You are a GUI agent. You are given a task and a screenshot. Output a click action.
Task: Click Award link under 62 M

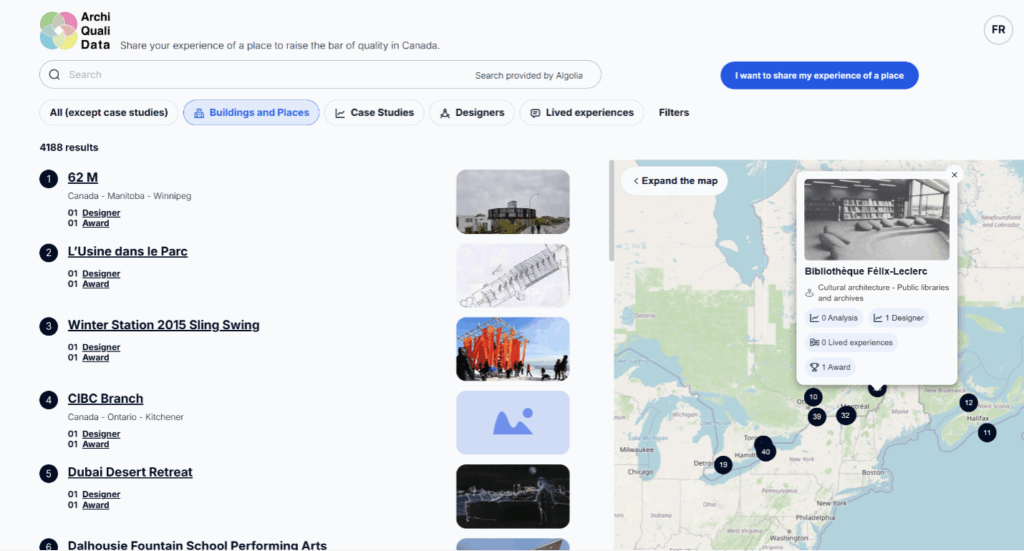[x=95, y=223]
